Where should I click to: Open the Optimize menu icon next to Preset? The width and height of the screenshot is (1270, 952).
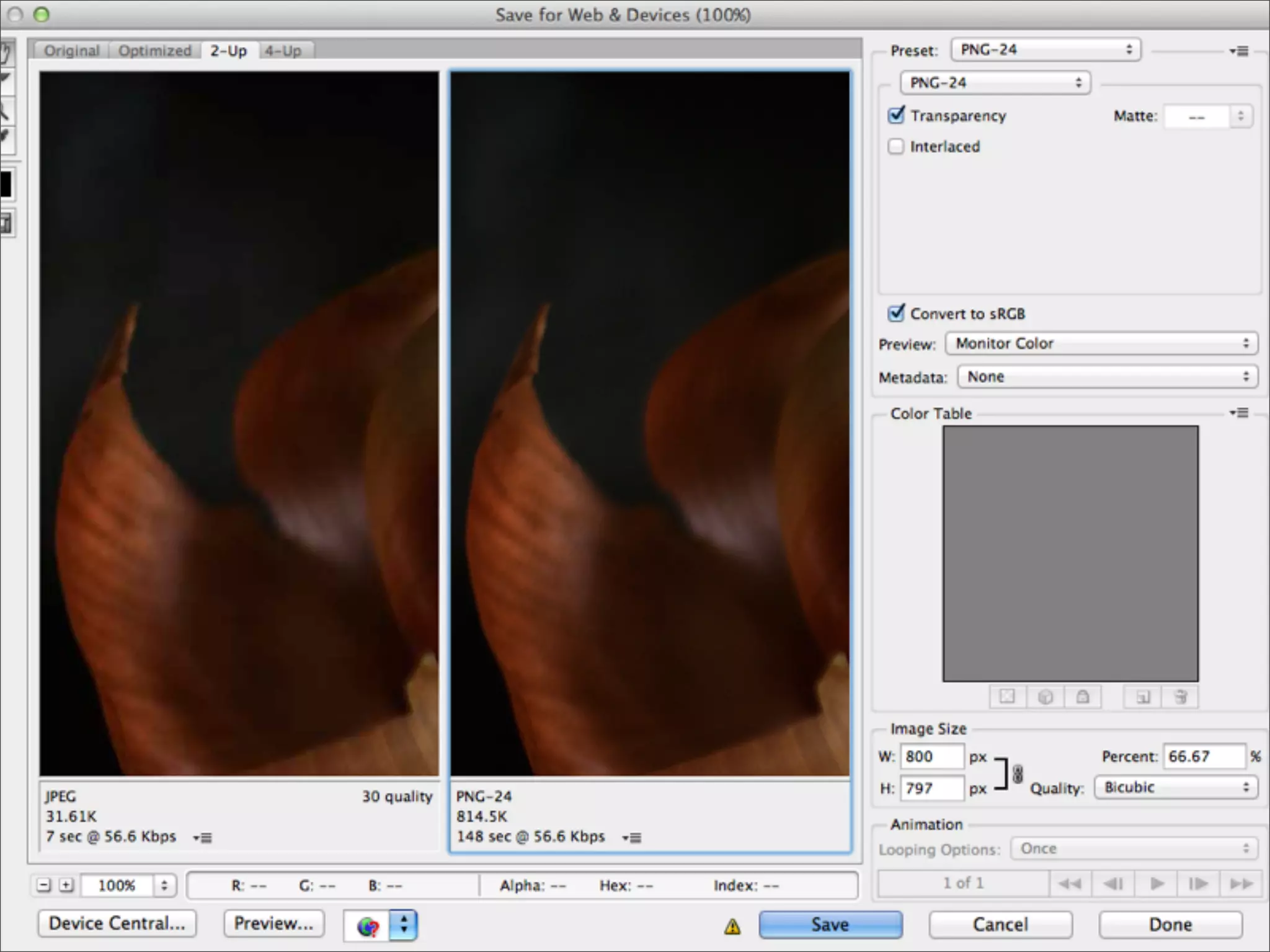1238,51
